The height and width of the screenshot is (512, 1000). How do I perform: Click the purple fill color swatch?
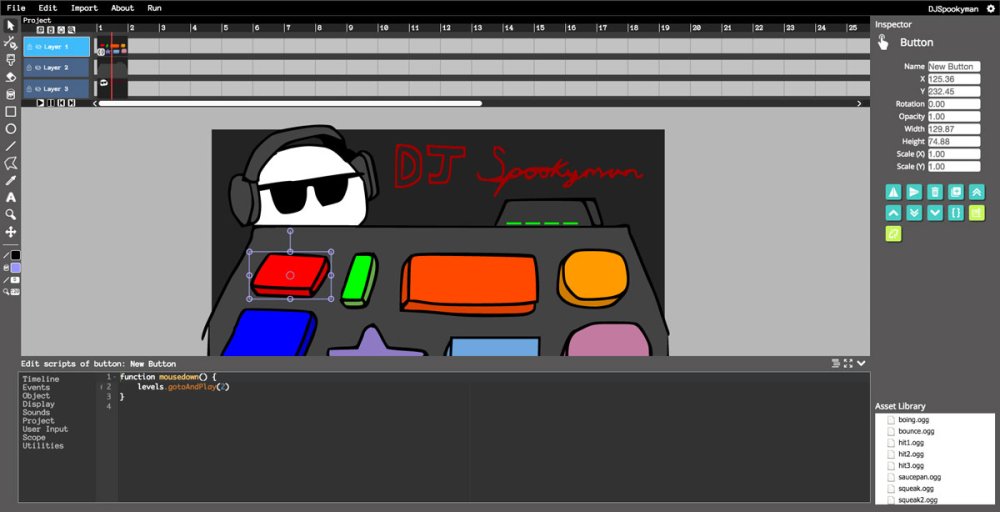pos(15,268)
